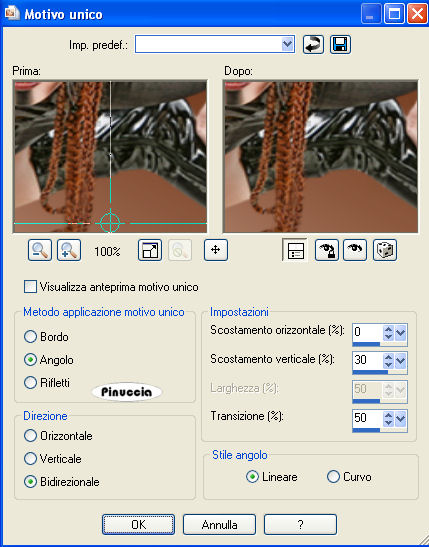Toggle the show/hide previews panel icon
This screenshot has height=547, width=429.
295,250
